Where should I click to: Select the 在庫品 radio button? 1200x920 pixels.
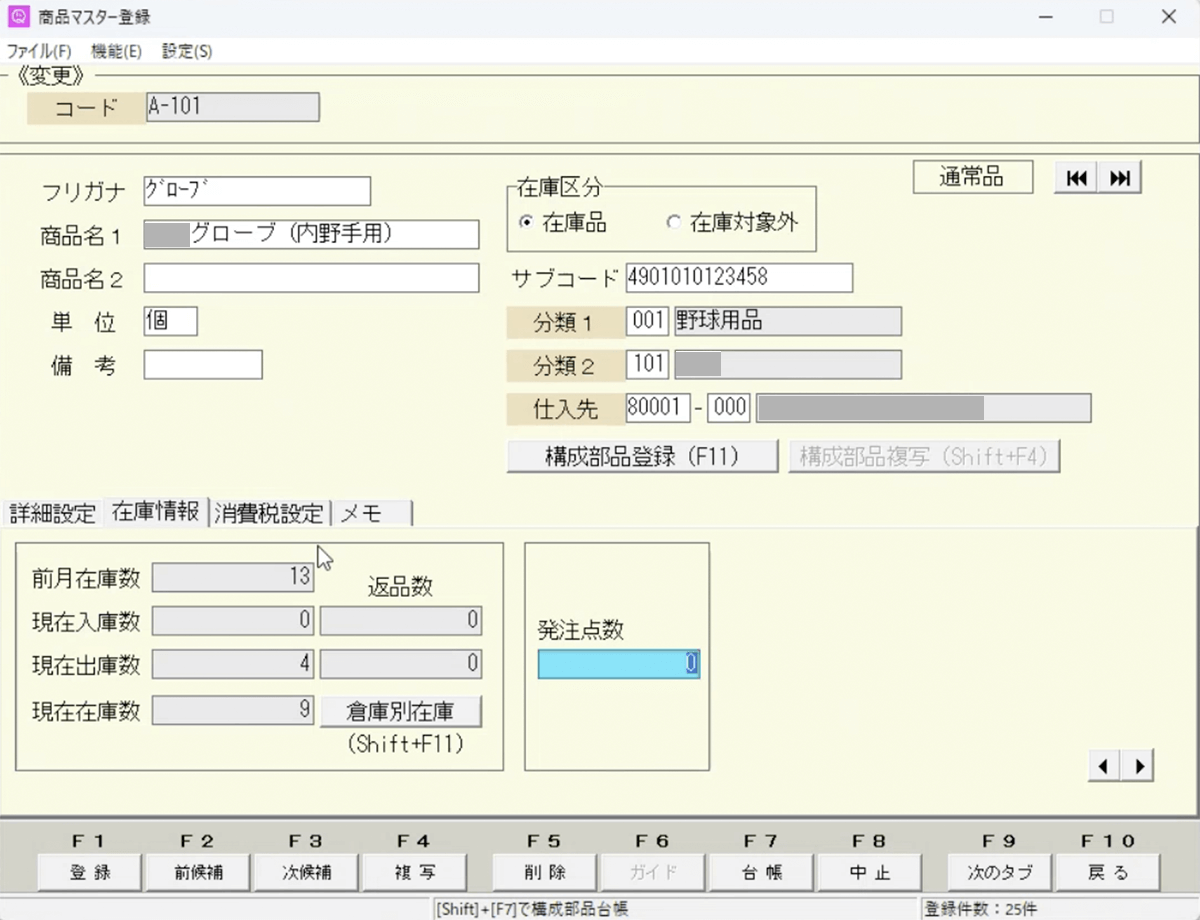click(526, 223)
